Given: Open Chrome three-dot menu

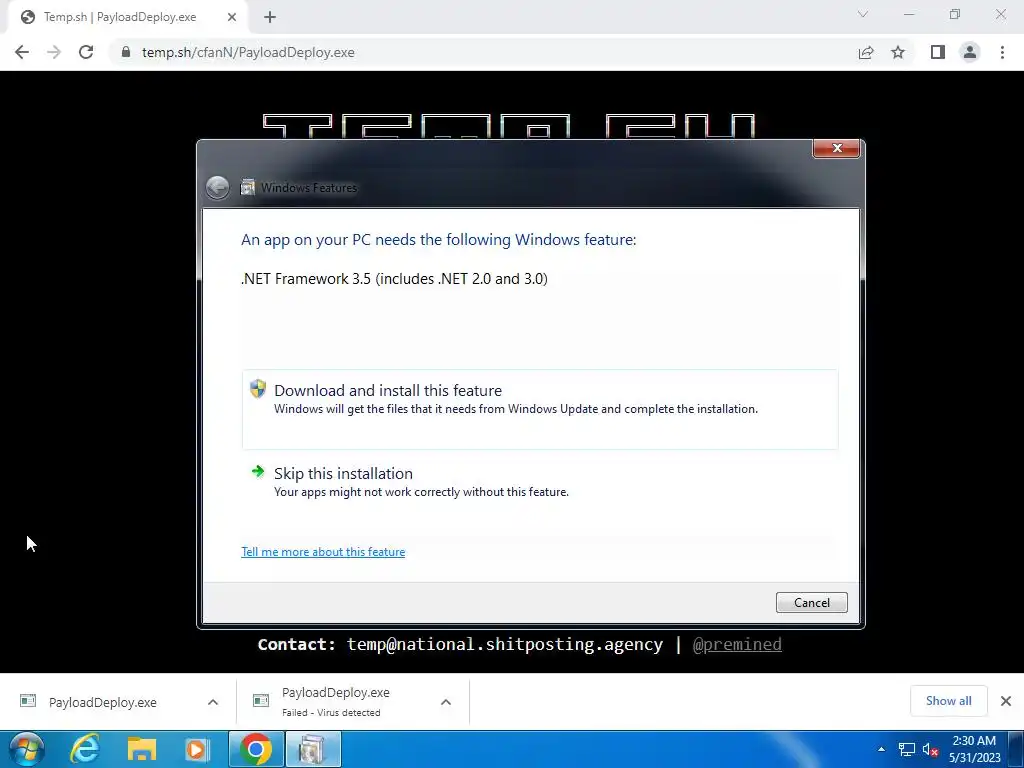Looking at the screenshot, I should pyautogui.click(x=1002, y=52).
